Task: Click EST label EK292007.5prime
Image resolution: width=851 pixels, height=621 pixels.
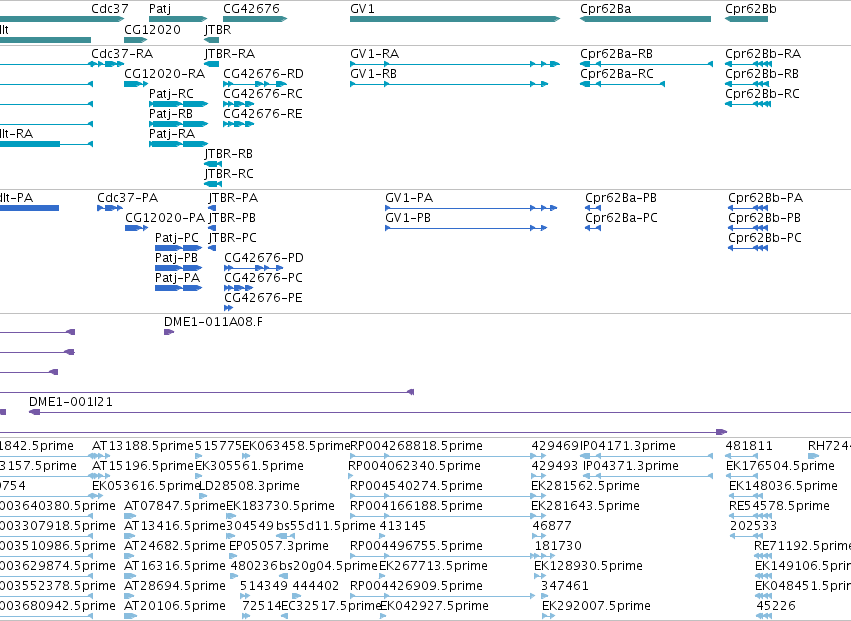Action: (x=596, y=606)
